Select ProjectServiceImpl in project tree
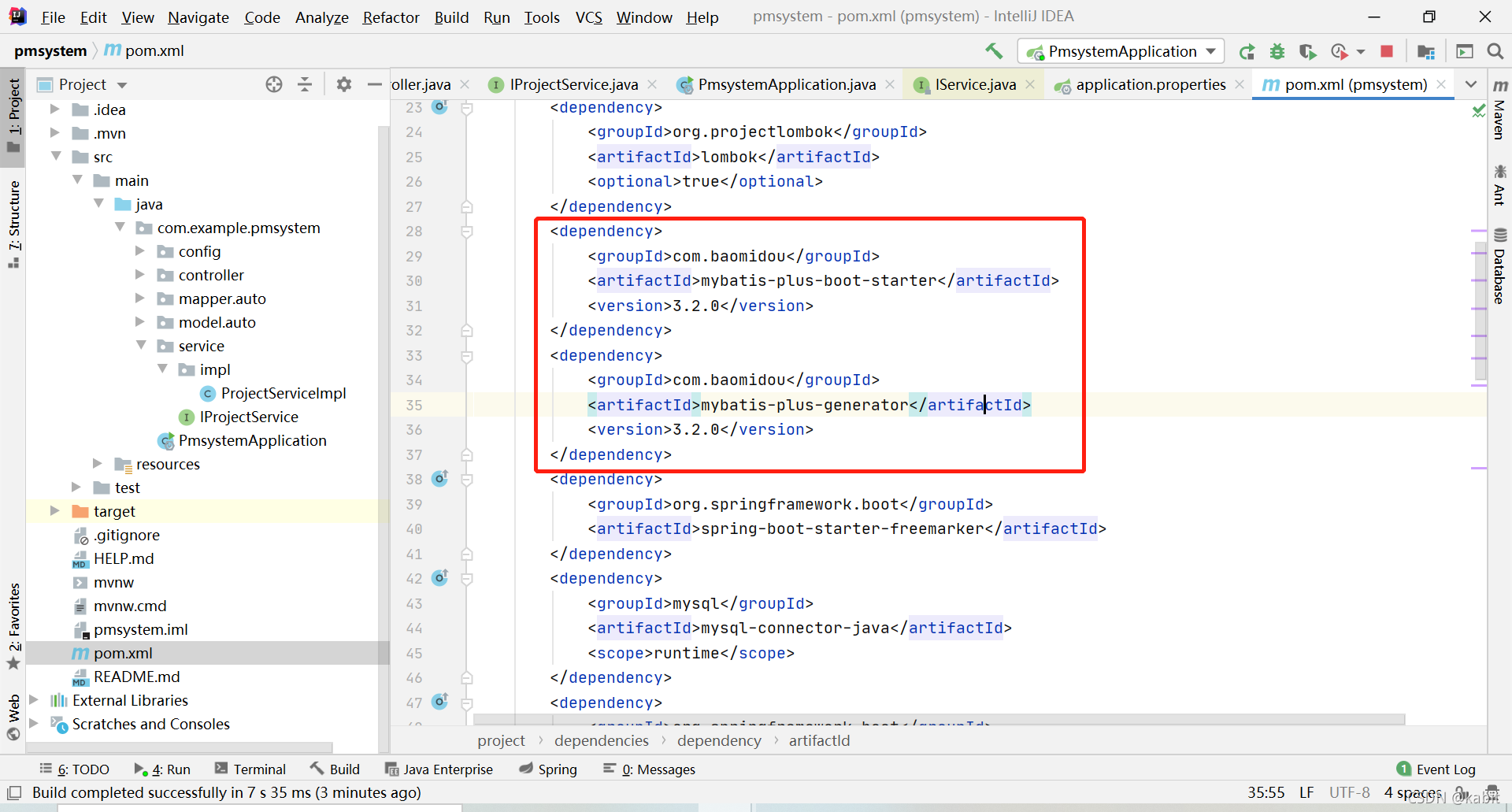1512x812 pixels. pos(283,393)
